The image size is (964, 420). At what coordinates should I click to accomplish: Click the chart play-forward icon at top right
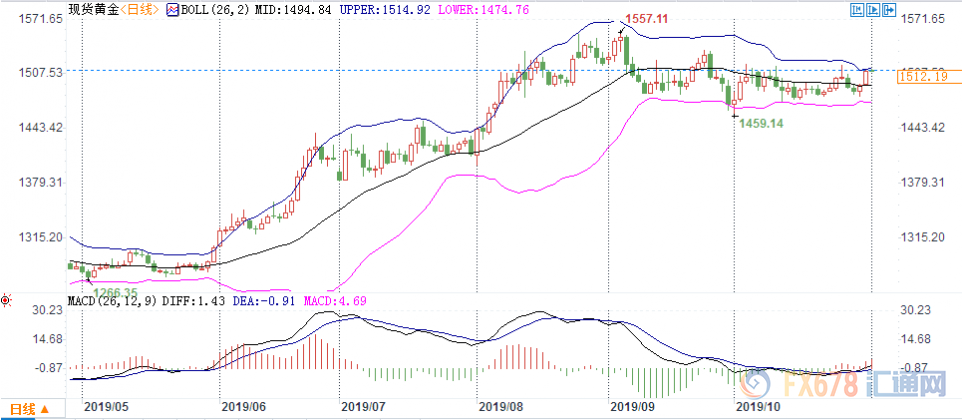point(874,9)
